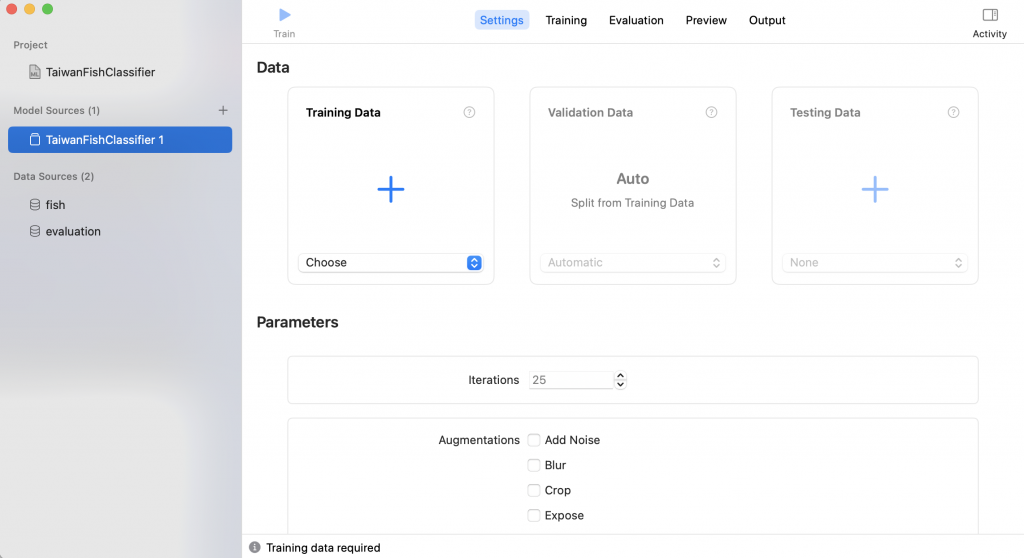Click the Train play icon

click(285, 15)
